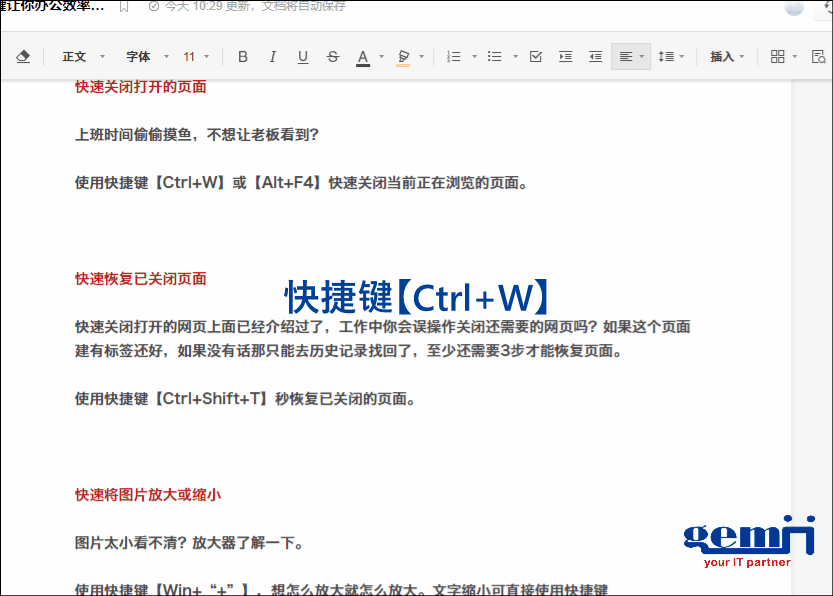Apply strikethrough formatting to text

point(332,57)
